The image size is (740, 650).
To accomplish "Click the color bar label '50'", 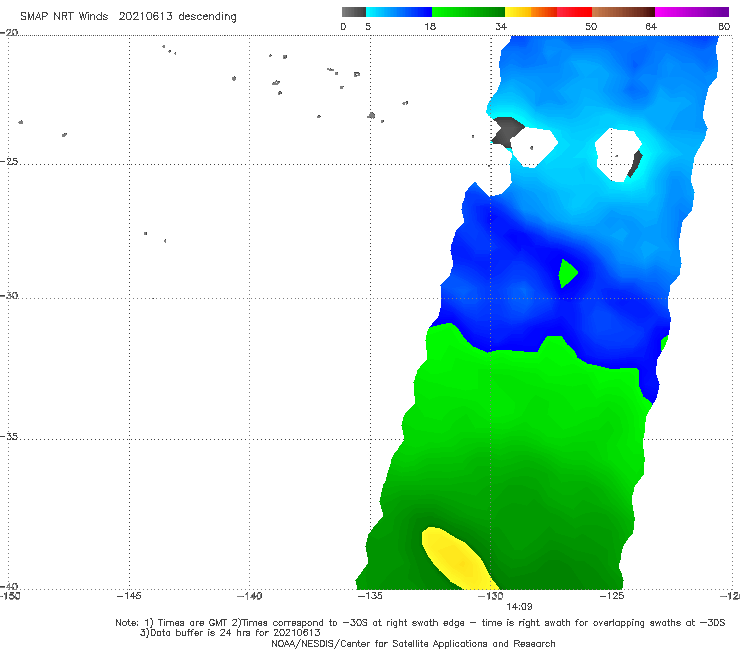I will 591,27.
